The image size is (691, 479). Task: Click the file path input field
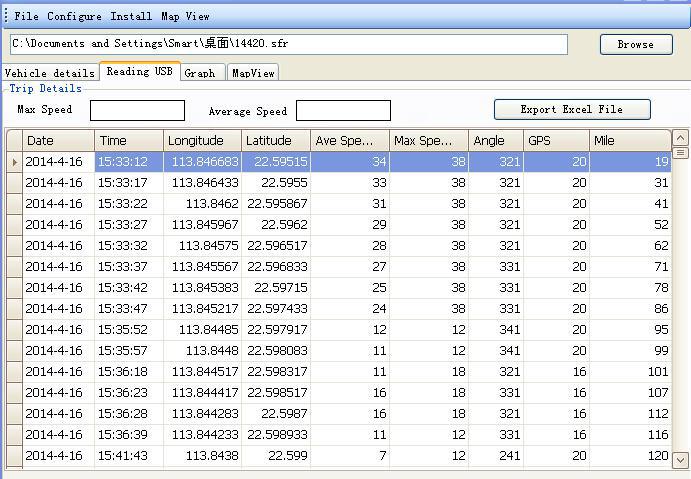tap(288, 44)
